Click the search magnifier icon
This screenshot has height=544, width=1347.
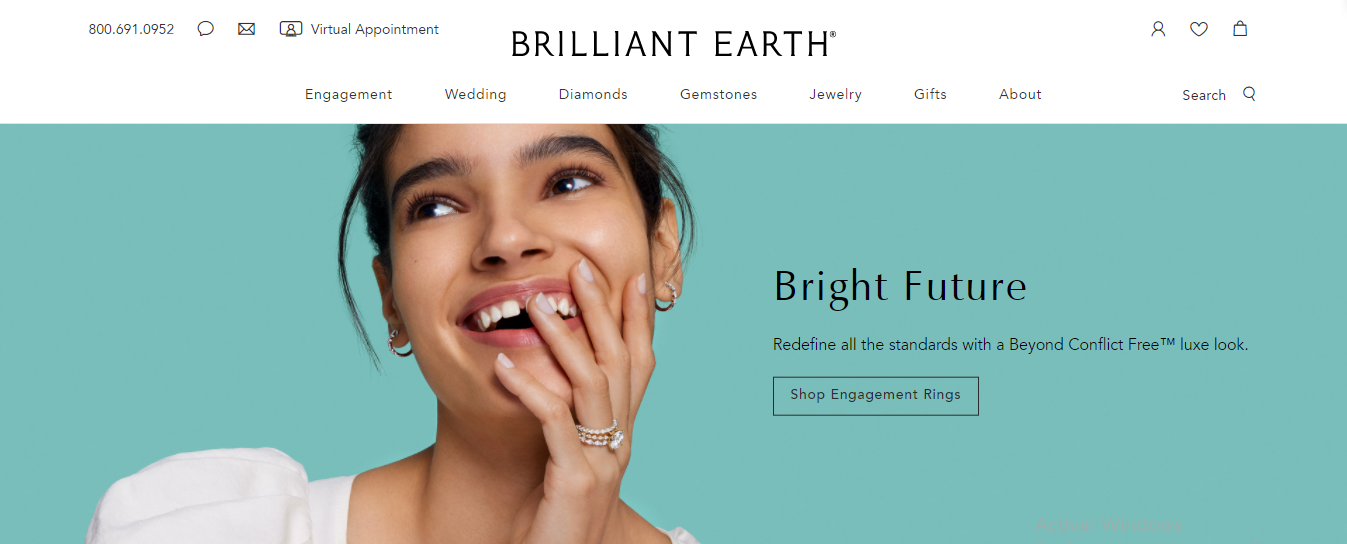[1249, 94]
